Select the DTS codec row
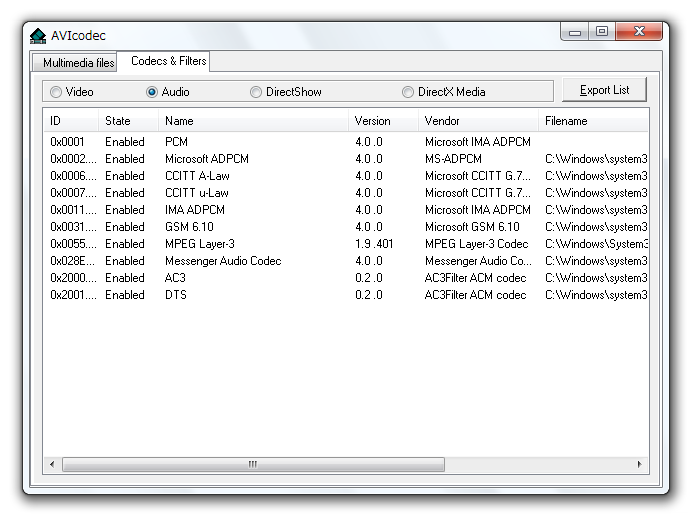The width and height of the screenshot is (694, 519). click(346, 295)
